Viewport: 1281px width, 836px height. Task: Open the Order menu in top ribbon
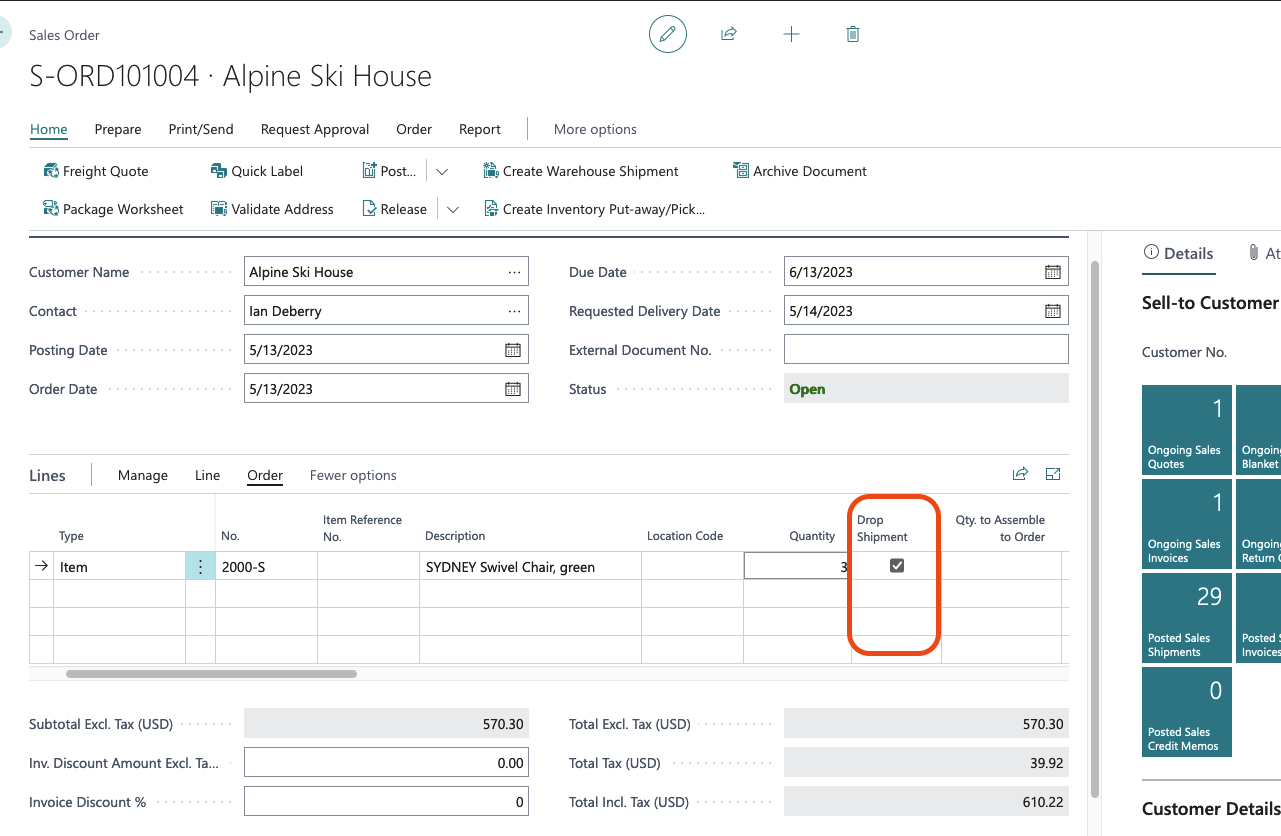point(414,129)
